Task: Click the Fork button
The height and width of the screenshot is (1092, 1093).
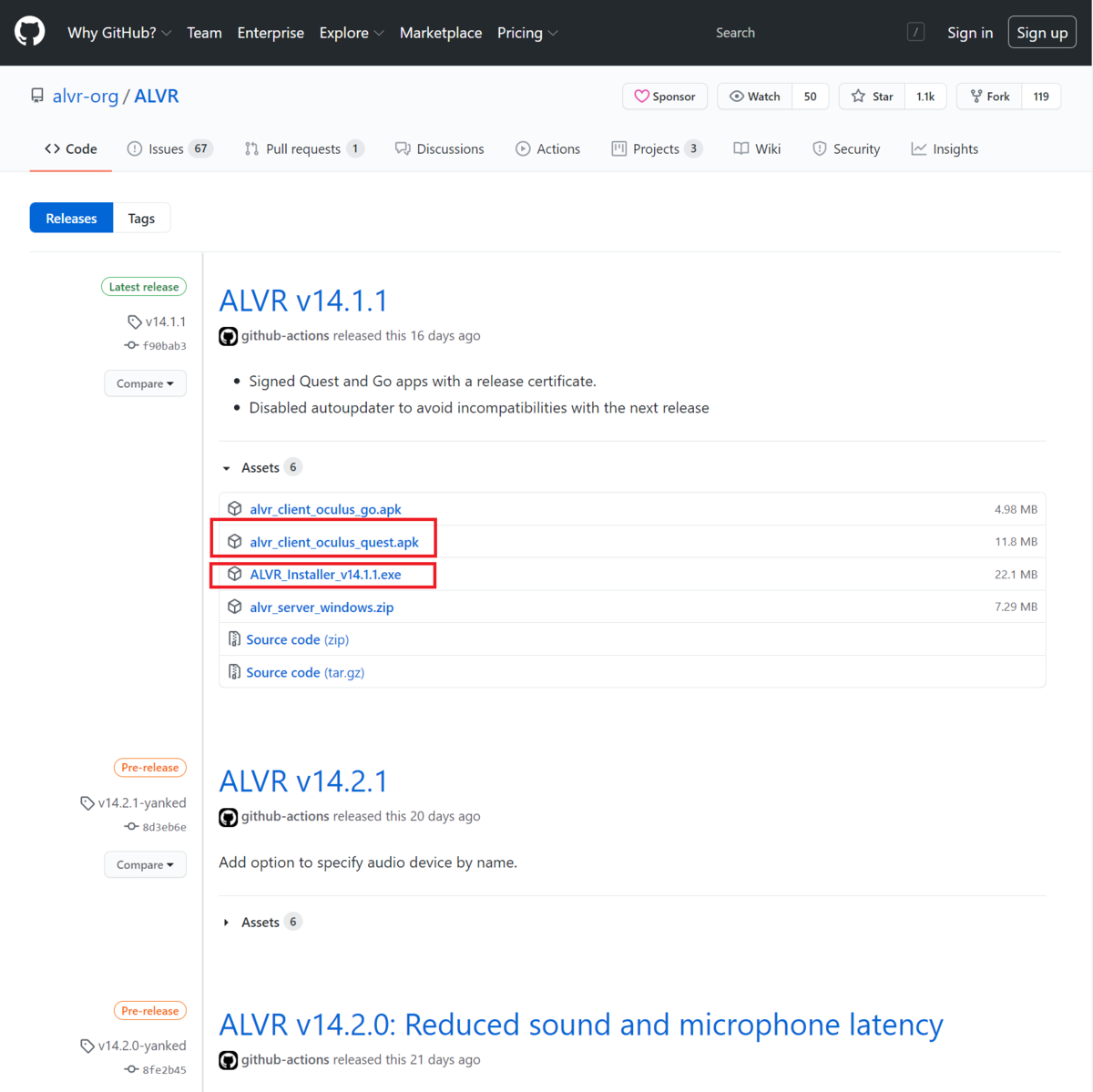Action: tap(990, 97)
